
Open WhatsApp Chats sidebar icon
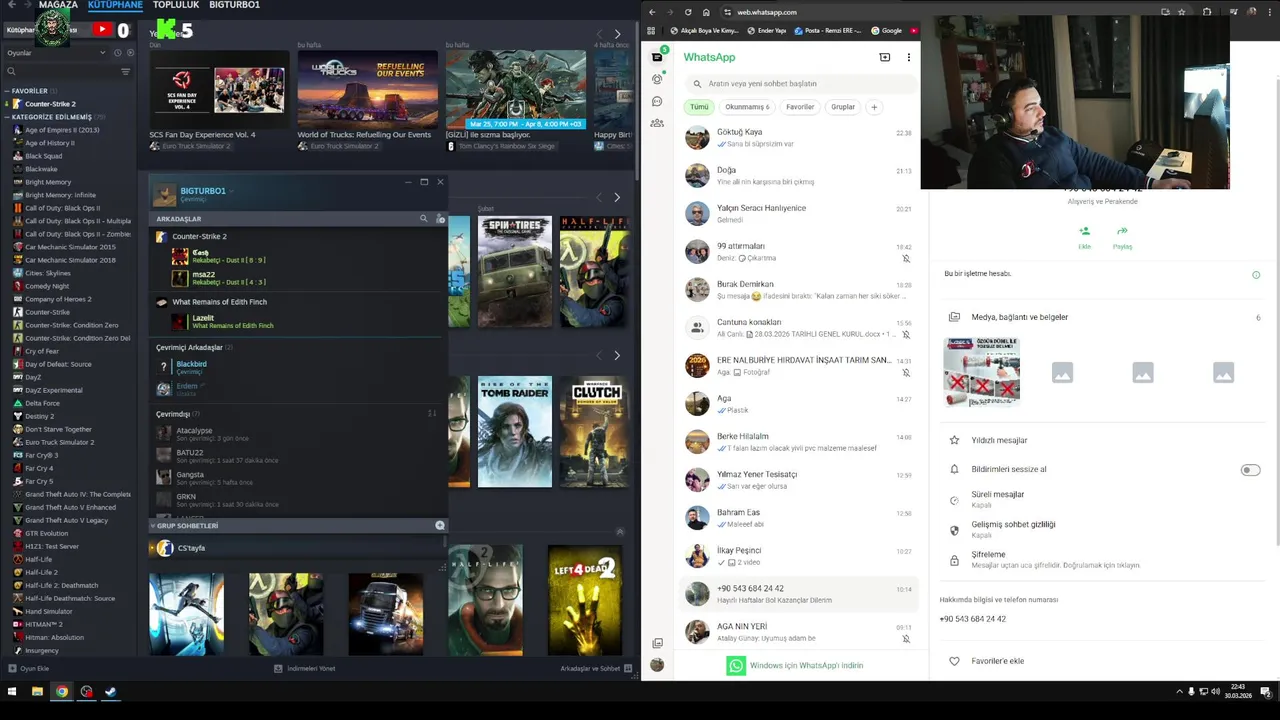(657, 57)
